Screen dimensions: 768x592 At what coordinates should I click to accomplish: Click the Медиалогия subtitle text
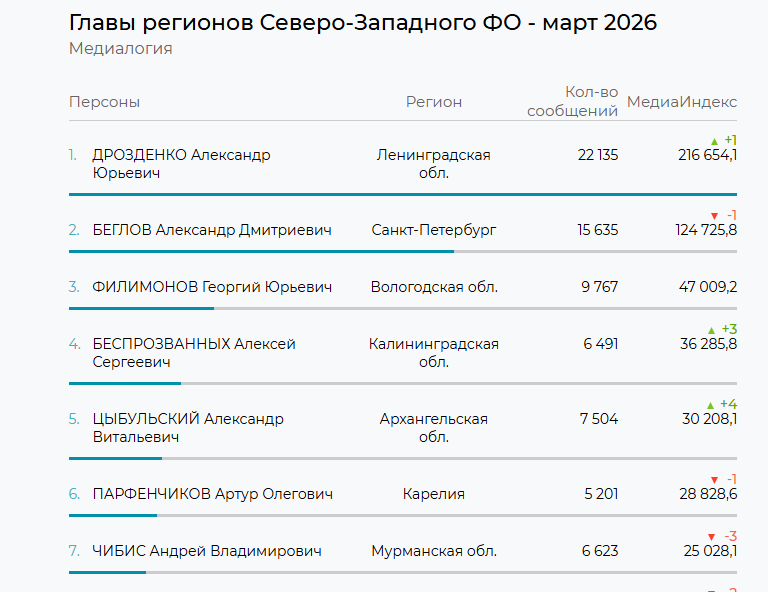tap(121, 48)
